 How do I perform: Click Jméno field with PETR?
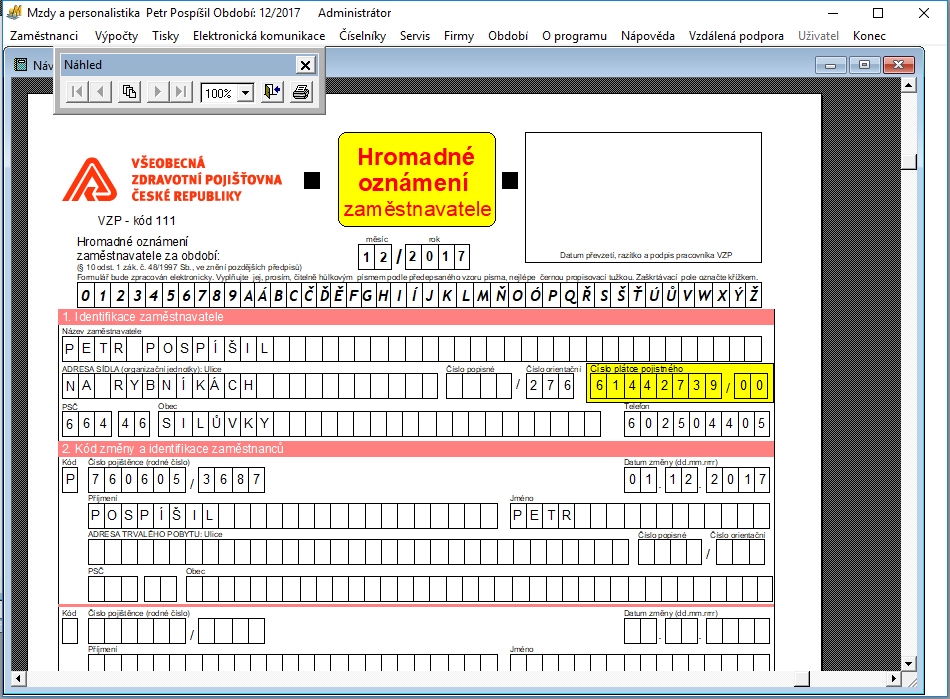pyautogui.click(x=640, y=516)
